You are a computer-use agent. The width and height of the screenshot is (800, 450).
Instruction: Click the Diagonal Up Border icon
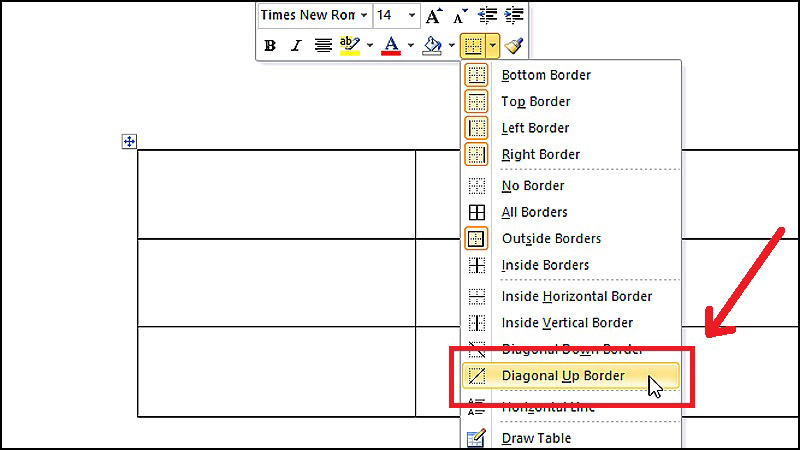pyautogui.click(x=477, y=376)
